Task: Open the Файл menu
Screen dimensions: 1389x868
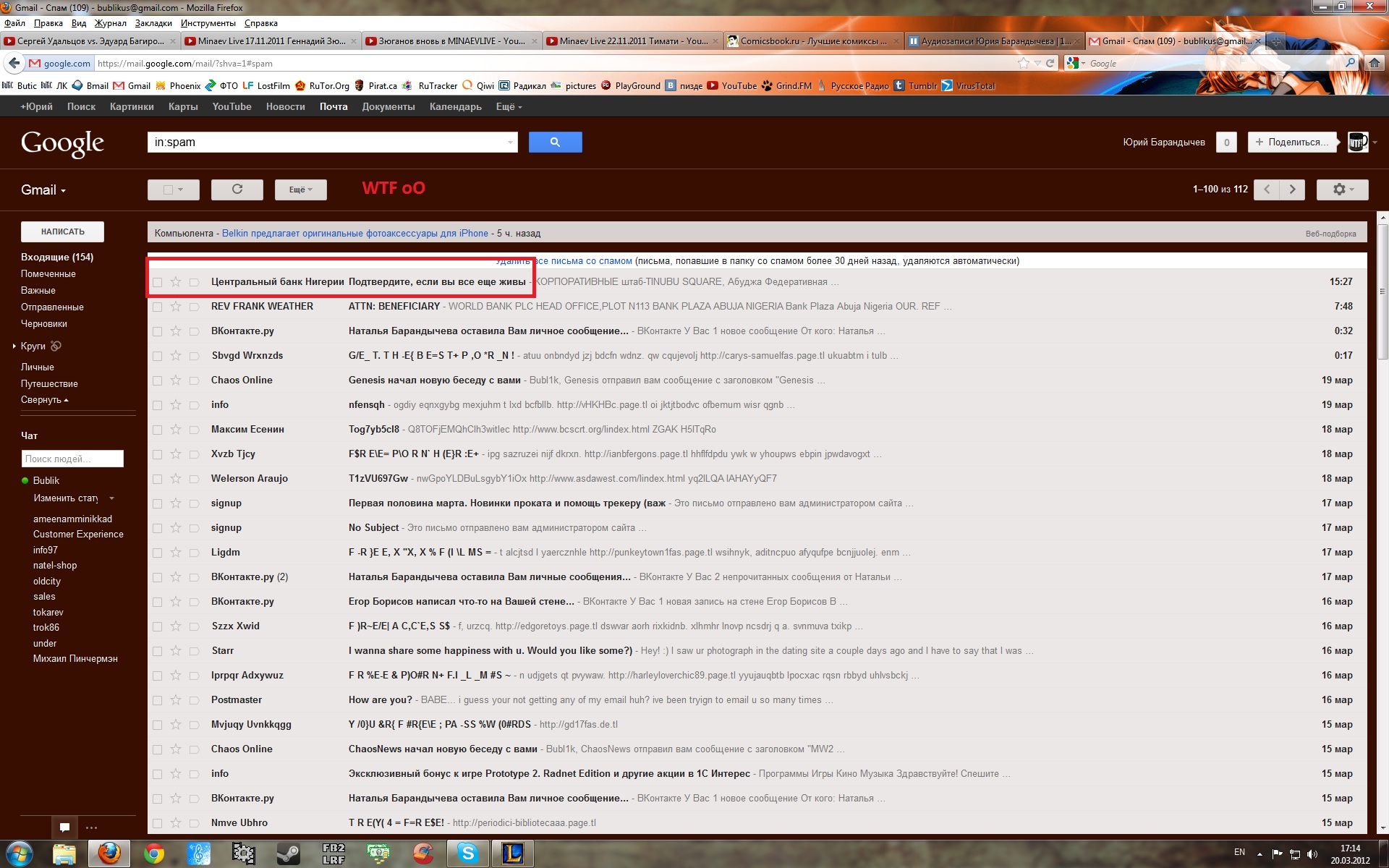Action: click(14, 23)
